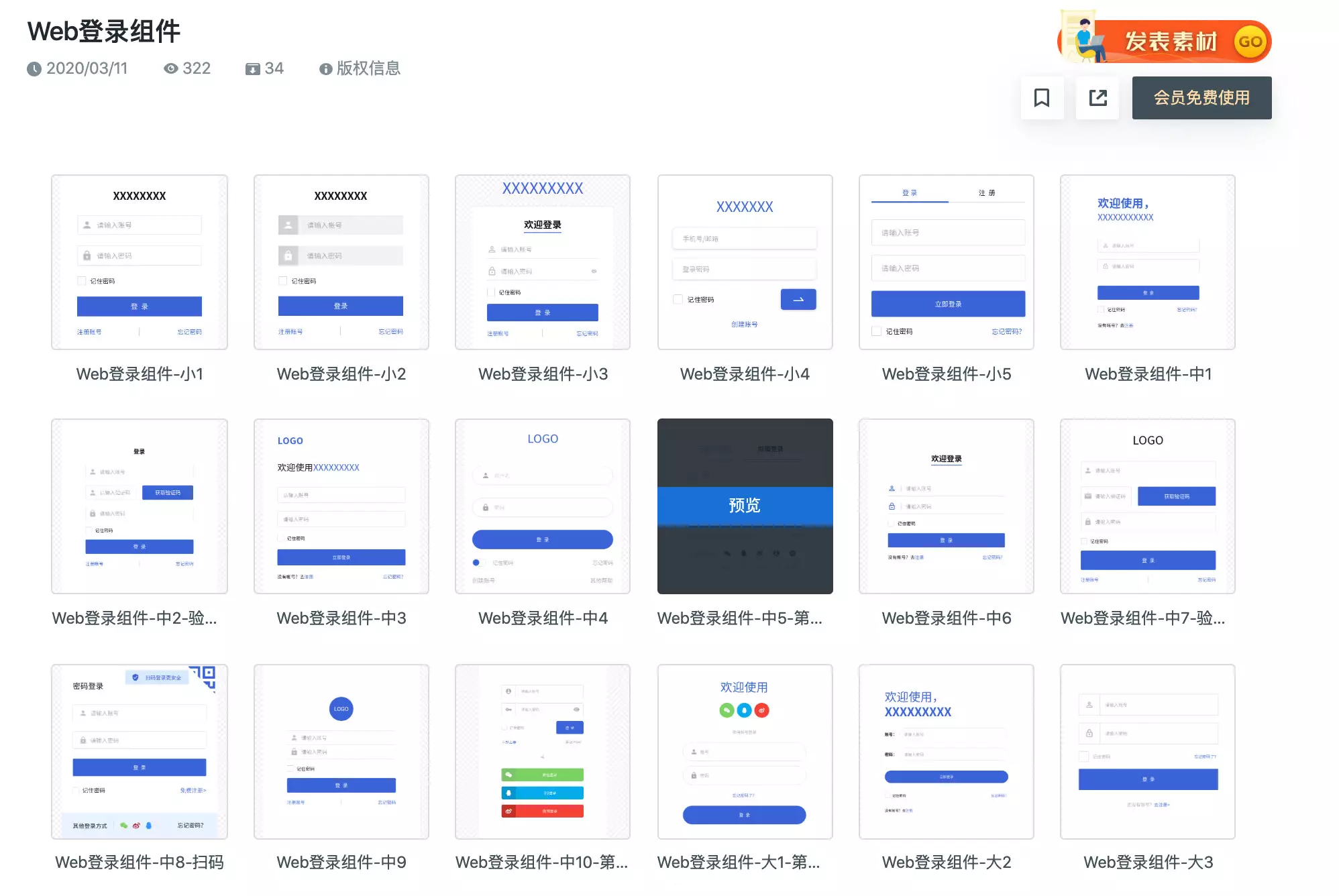The image size is (1339, 896).
Task: Click the bookmark save icon
Action: pos(1041,98)
